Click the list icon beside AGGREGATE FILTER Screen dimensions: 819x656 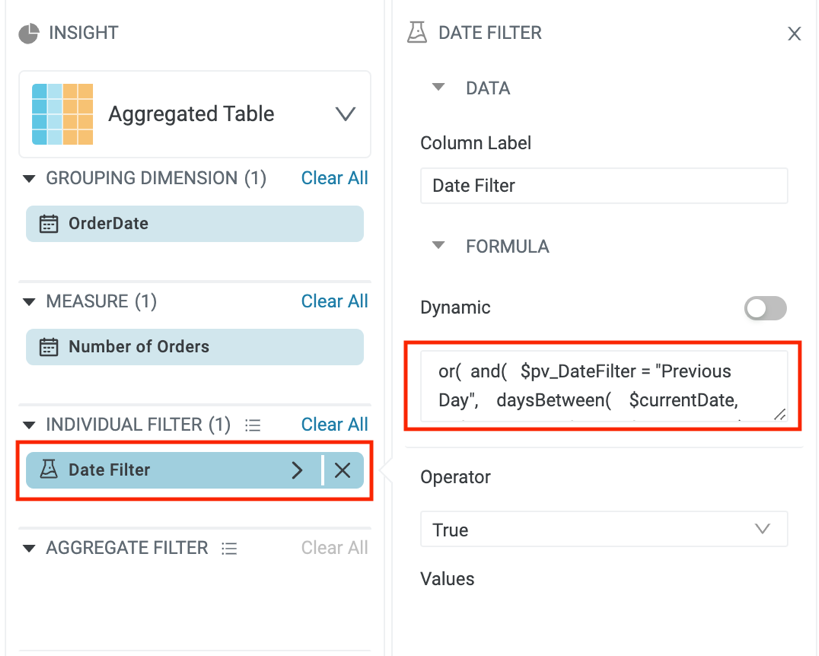(230, 548)
